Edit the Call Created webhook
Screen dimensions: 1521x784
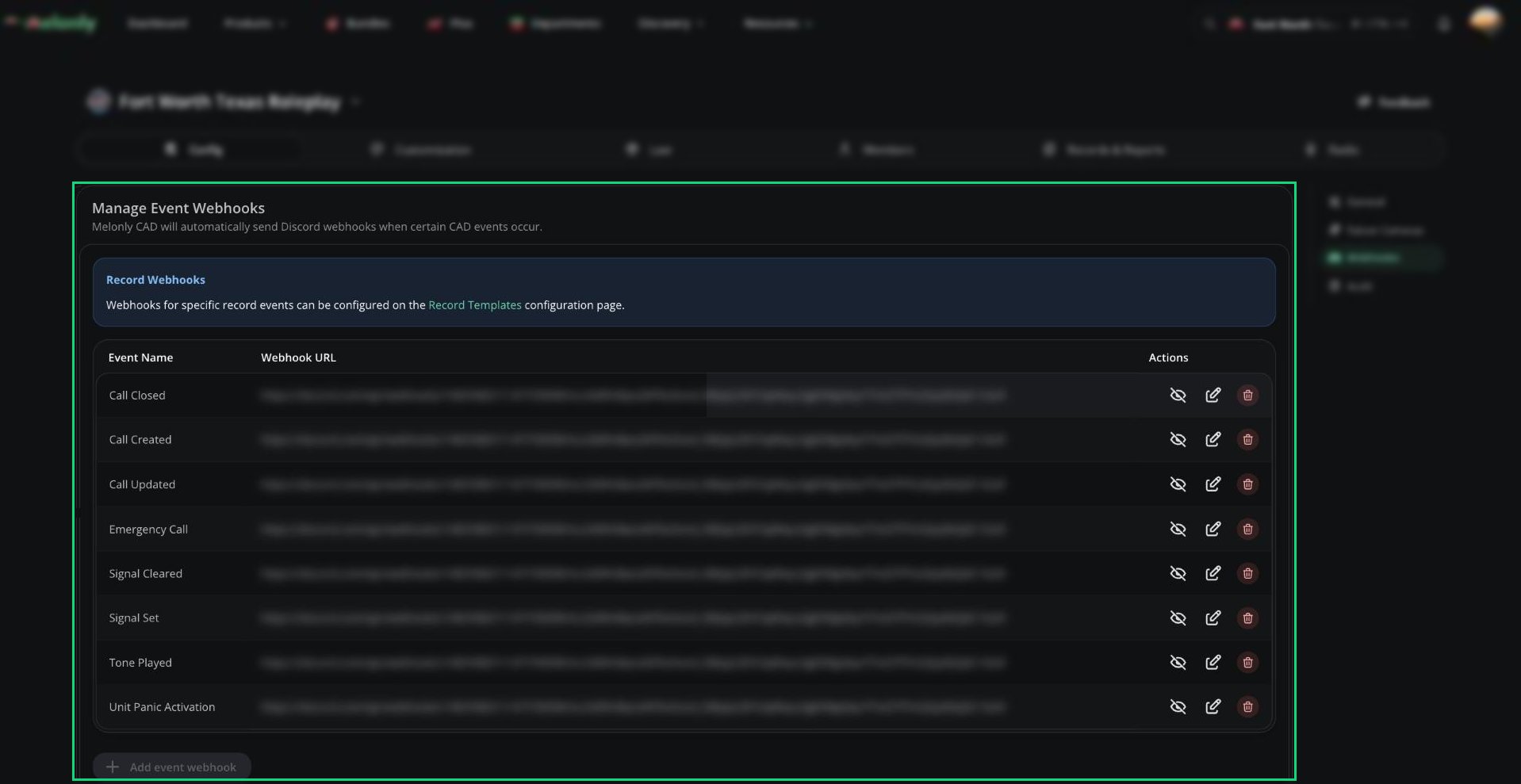[1213, 439]
